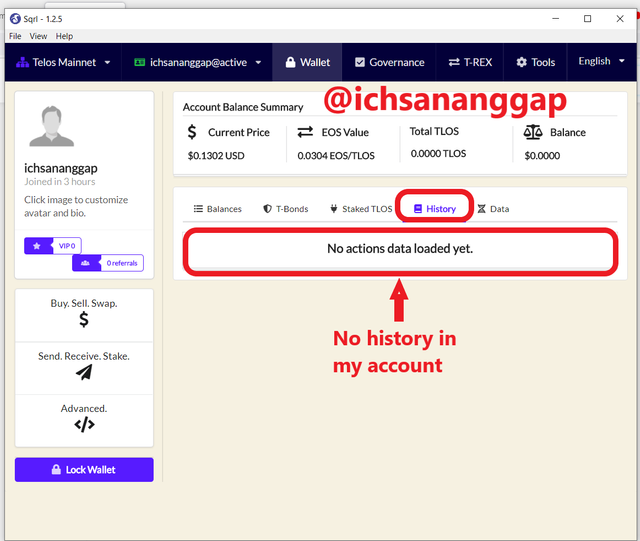Switch to the T-Bonds tab

click(x=286, y=209)
